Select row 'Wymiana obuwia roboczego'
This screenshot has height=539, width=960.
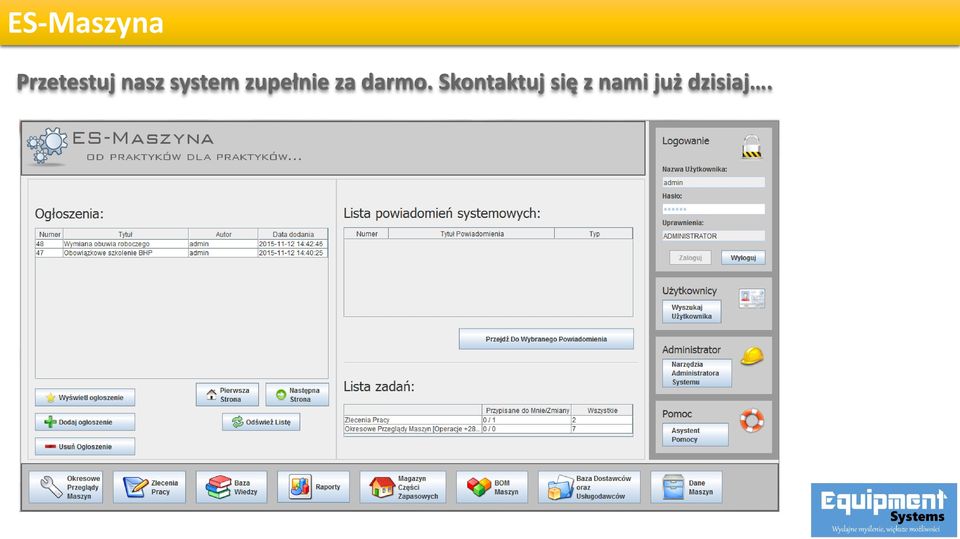(x=181, y=244)
